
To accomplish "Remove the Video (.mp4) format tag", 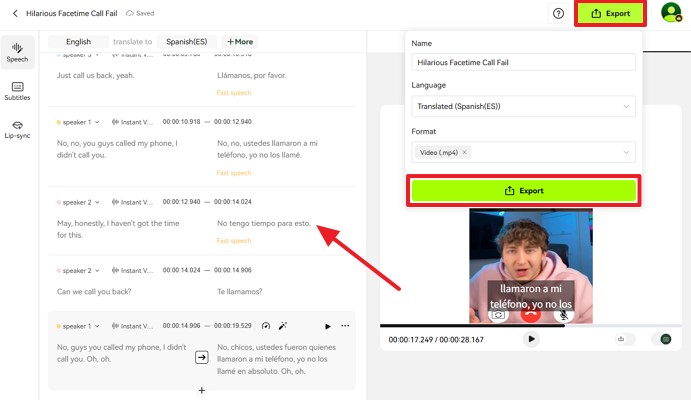I will click(x=465, y=152).
